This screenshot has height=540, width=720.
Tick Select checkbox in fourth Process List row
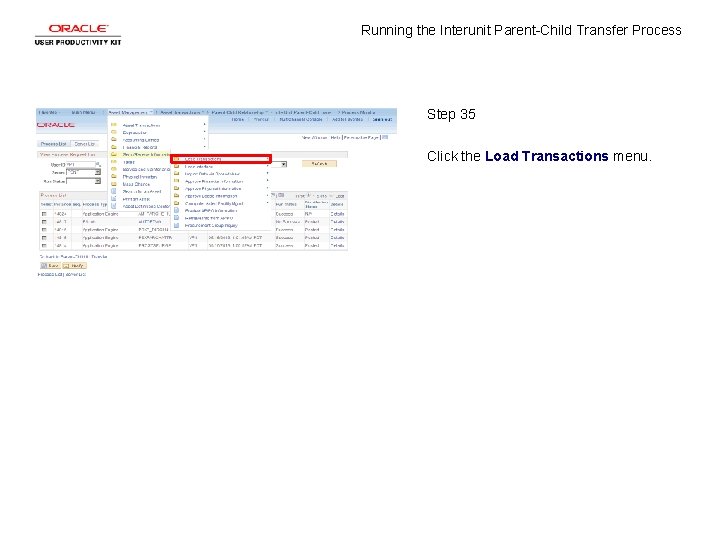tap(44, 238)
